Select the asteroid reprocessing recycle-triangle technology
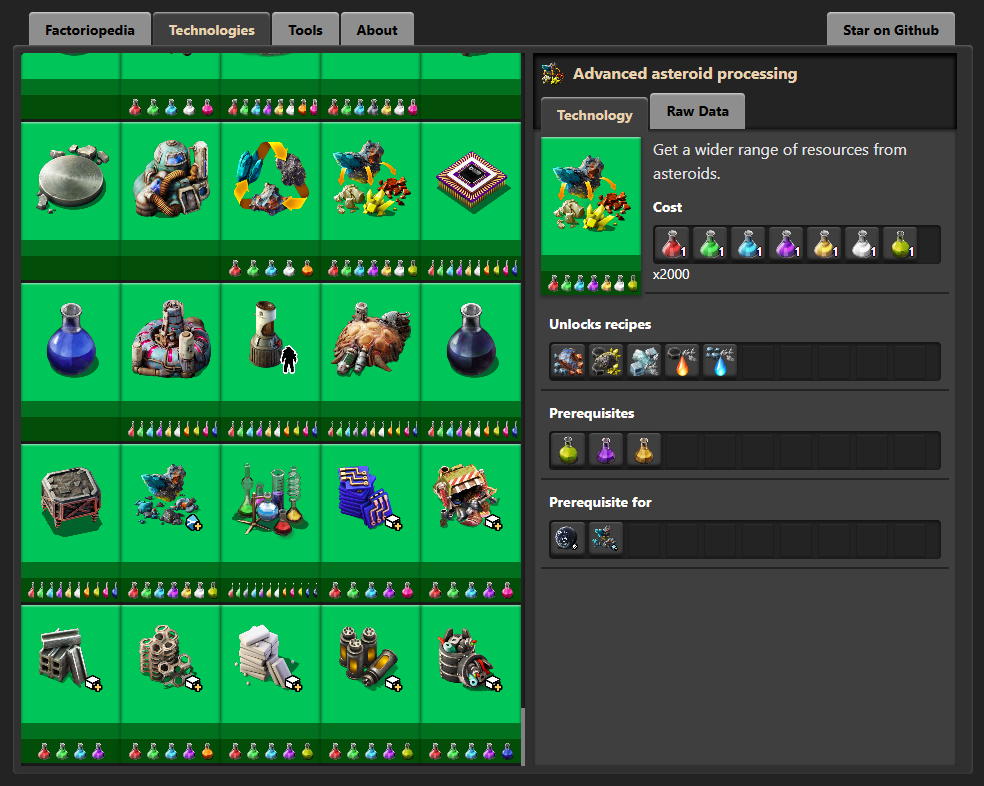Viewport: 984px width, 786px height. 270,201
